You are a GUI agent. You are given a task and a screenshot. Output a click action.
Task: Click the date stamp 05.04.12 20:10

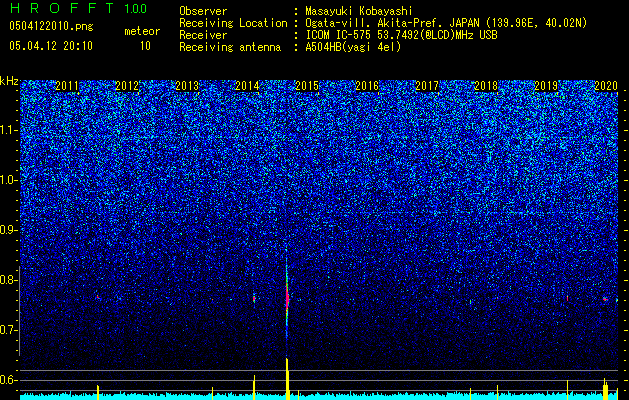pyautogui.click(x=51, y=46)
